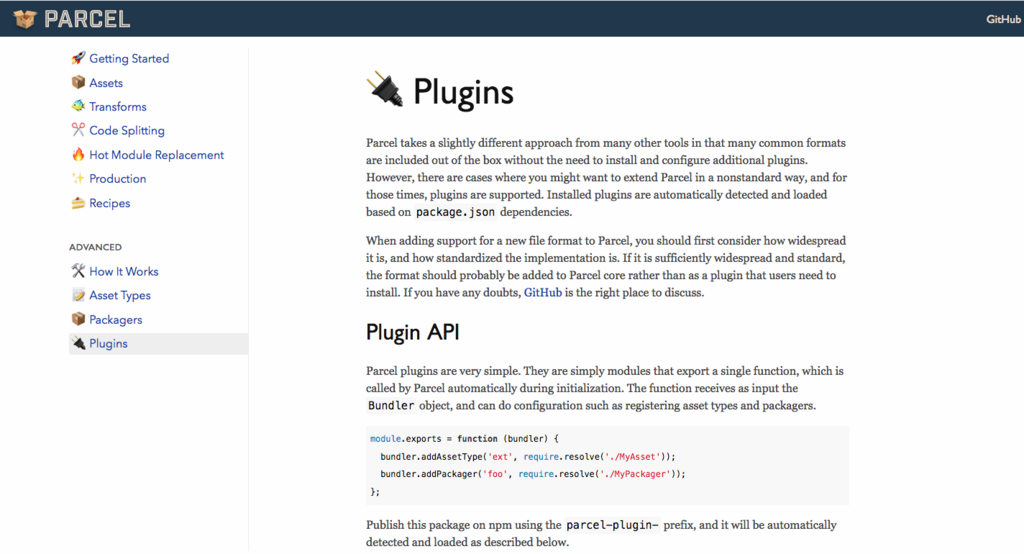Open the GitHub link in header
This screenshot has width=1024, height=554.
tap(1003, 20)
